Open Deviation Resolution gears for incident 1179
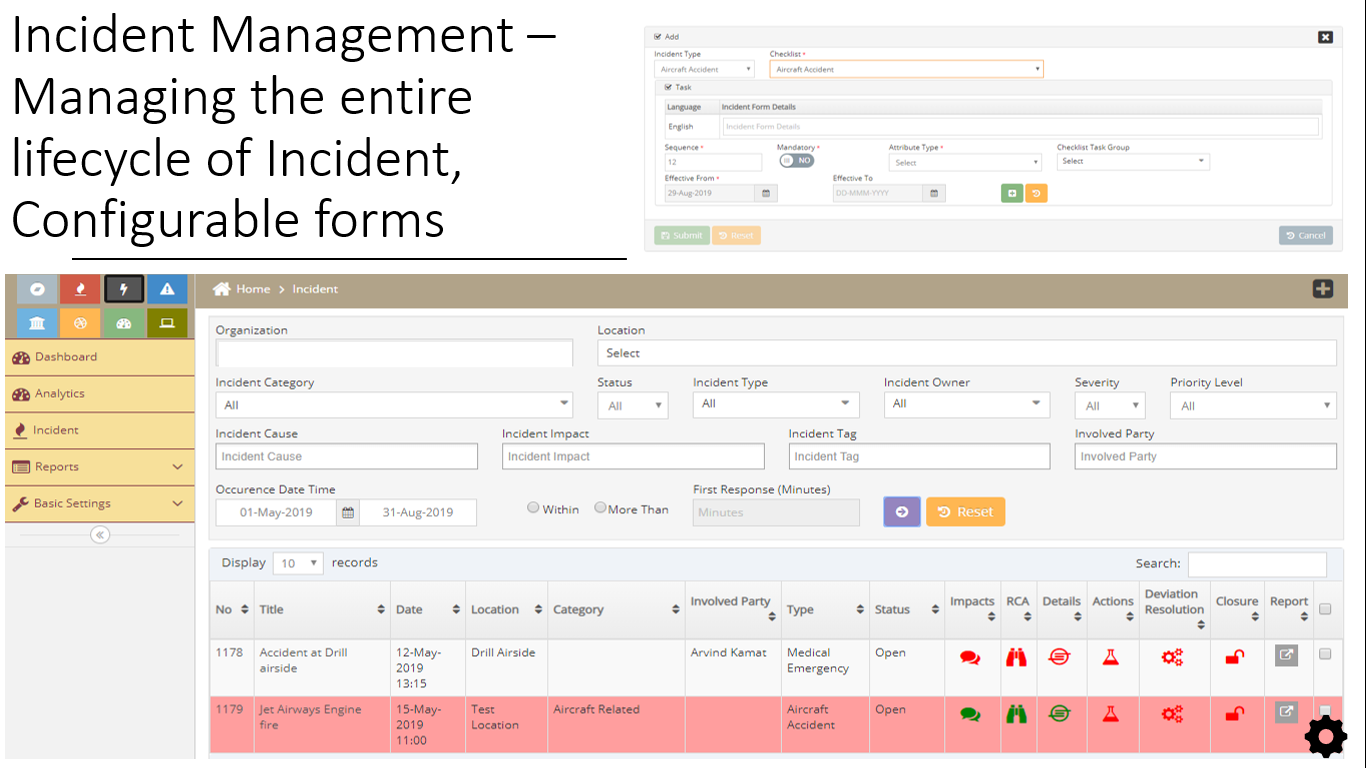 [x=1172, y=714]
